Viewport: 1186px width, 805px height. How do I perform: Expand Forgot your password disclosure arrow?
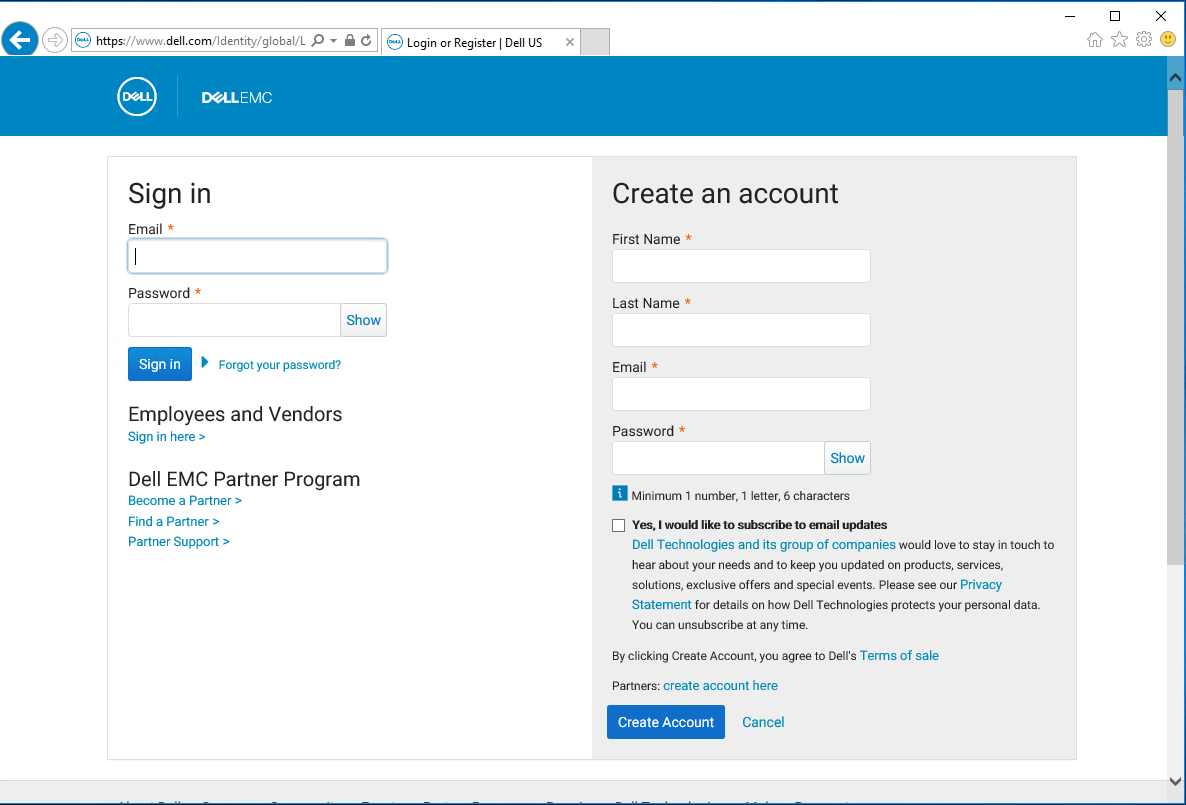(x=203, y=364)
